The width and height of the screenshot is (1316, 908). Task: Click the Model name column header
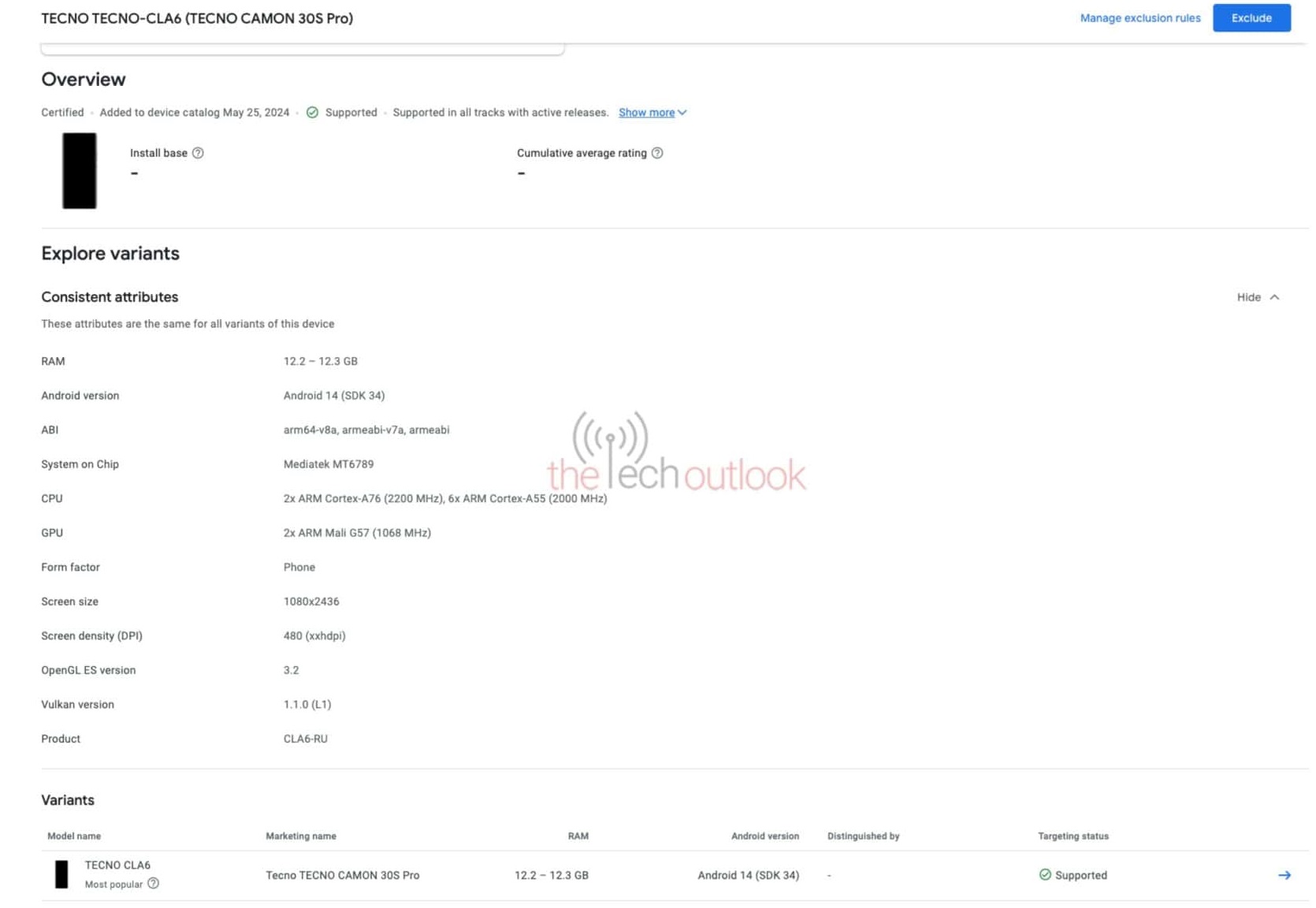pyautogui.click(x=74, y=836)
